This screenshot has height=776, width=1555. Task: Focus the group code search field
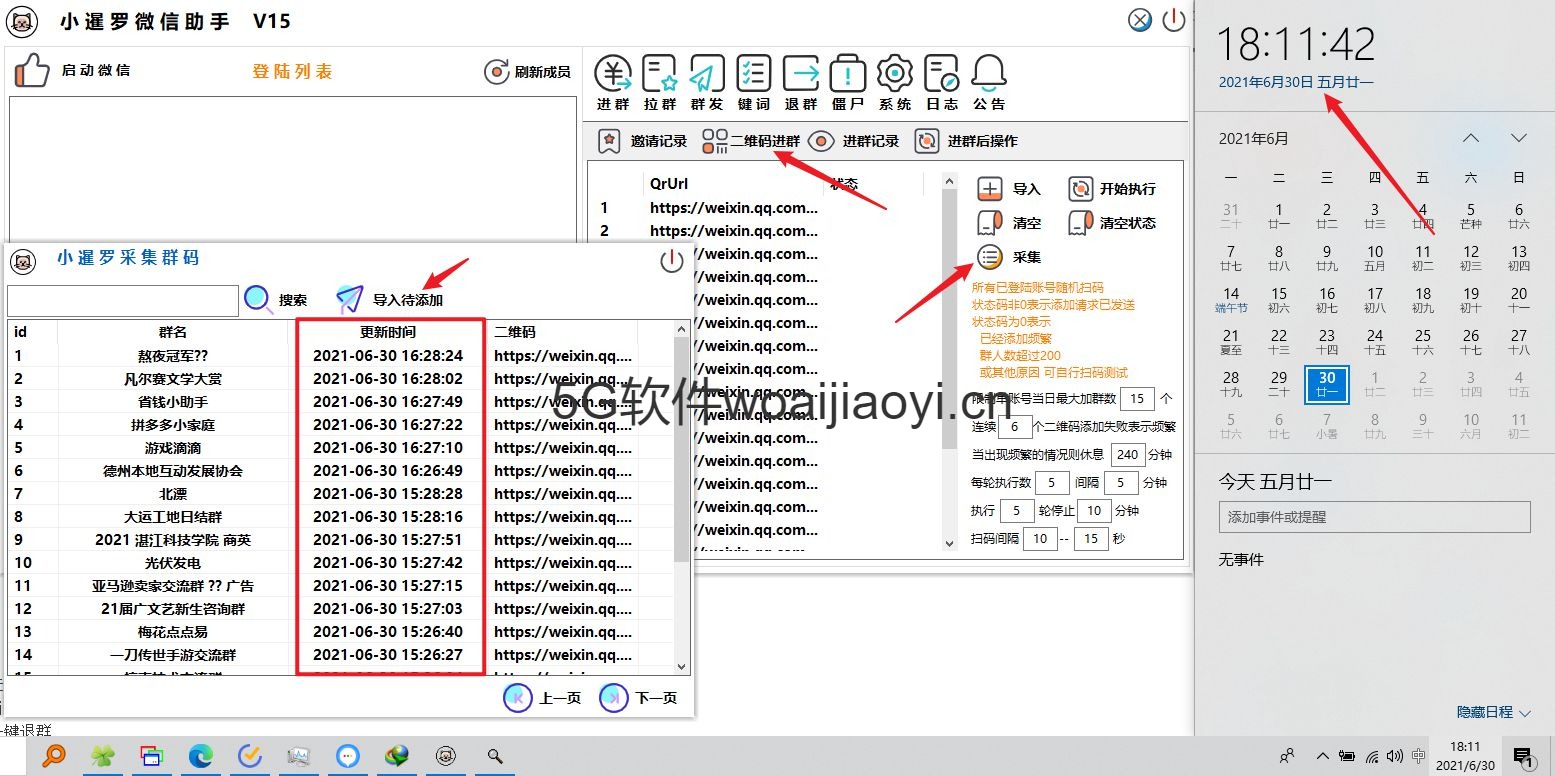coord(123,300)
